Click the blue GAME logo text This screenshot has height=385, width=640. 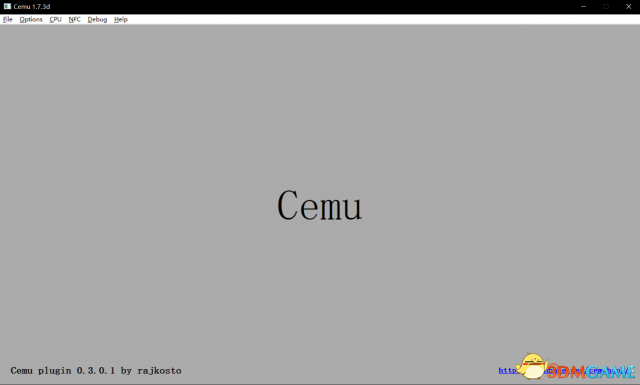point(611,372)
